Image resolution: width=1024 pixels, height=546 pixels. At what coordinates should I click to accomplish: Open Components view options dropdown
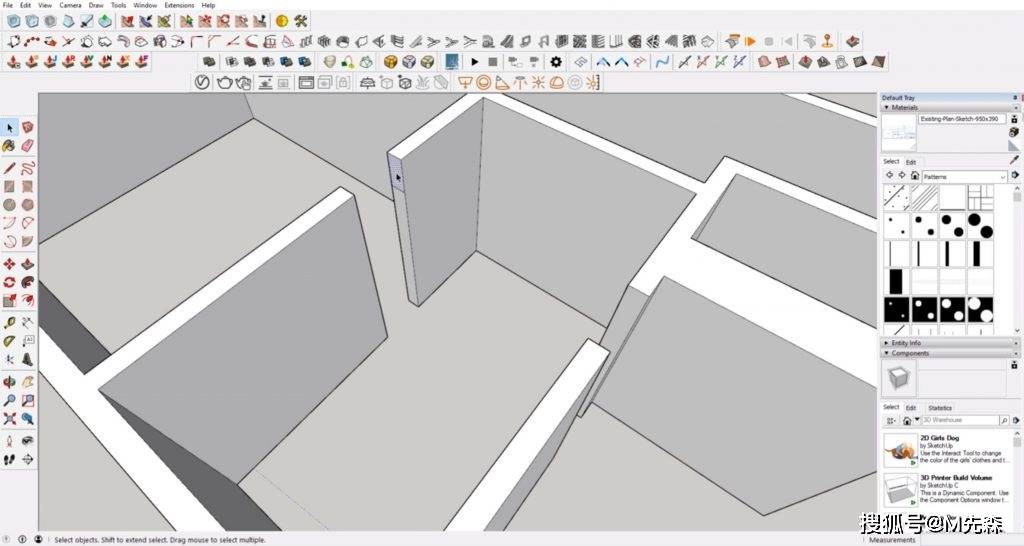[x=891, y=421]
